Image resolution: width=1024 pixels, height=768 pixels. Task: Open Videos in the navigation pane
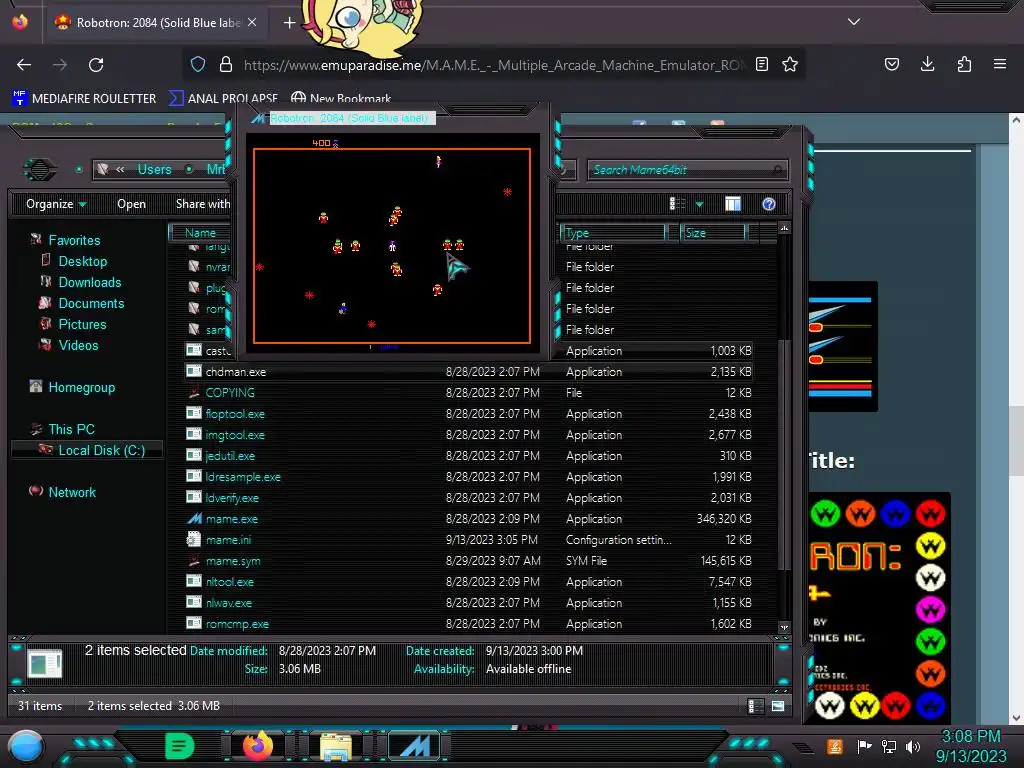coord(78,345)
